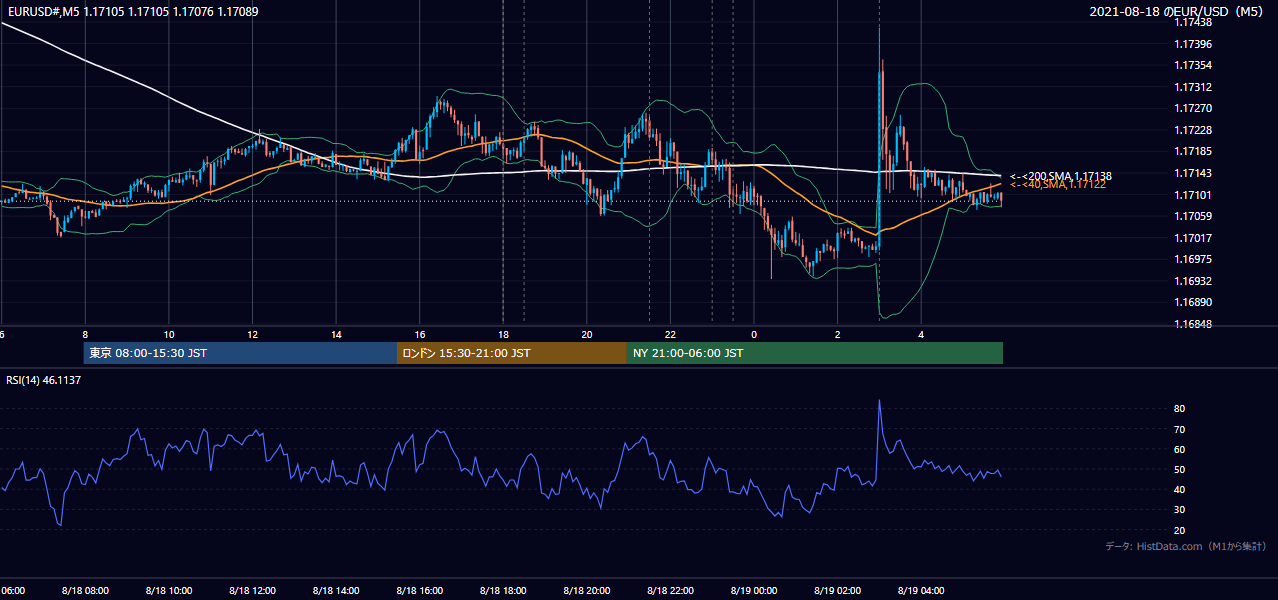Click RSI axis level 40

[x=1179, y=489]
